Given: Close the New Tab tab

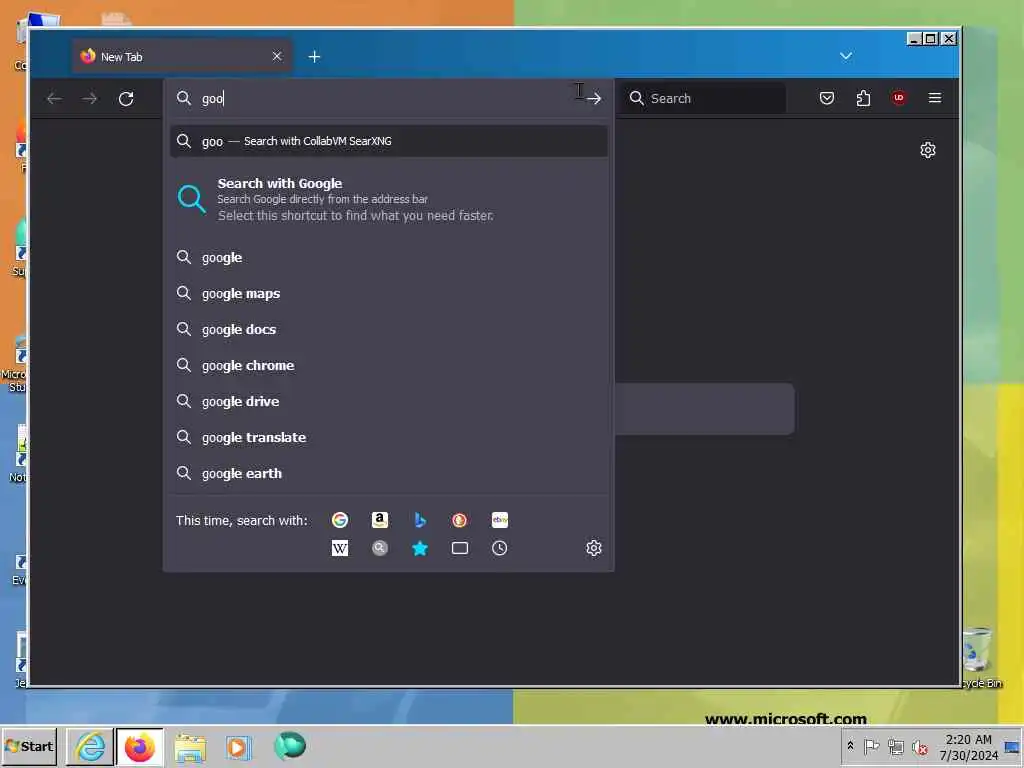Looking at the screenshot, I should tap(277, 56).
